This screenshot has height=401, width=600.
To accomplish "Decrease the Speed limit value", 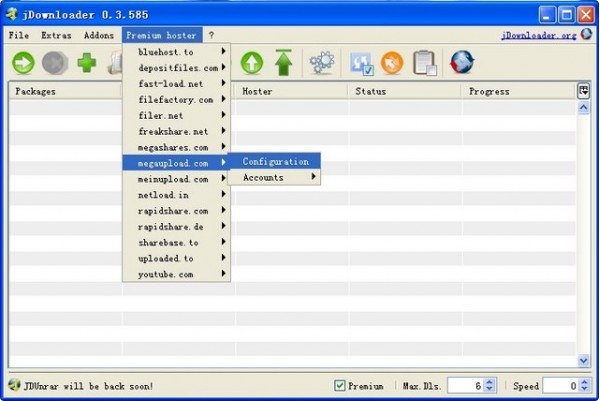I will [x=584, y=389].
